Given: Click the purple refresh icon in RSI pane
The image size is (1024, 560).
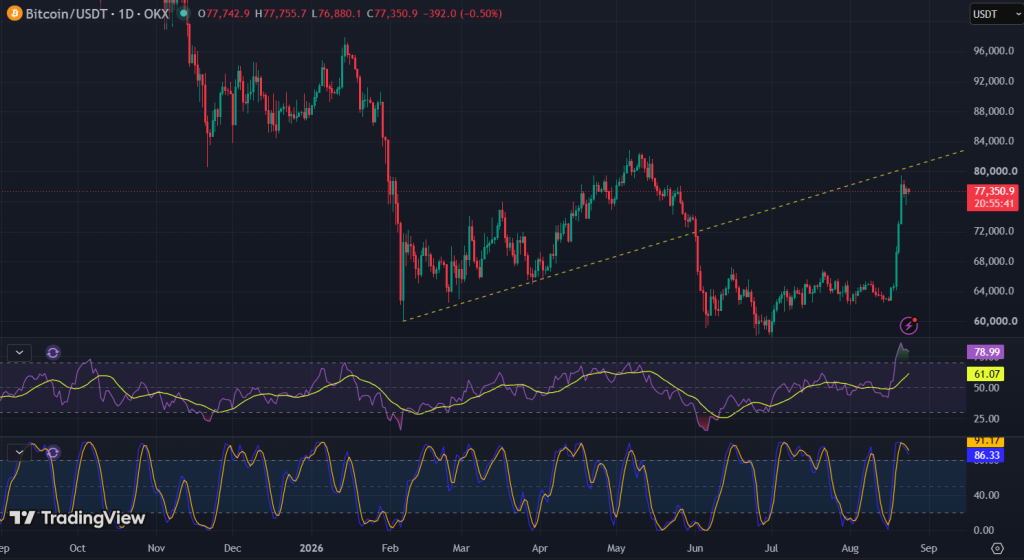Looking at the screenshot, I should click(53, 352).
